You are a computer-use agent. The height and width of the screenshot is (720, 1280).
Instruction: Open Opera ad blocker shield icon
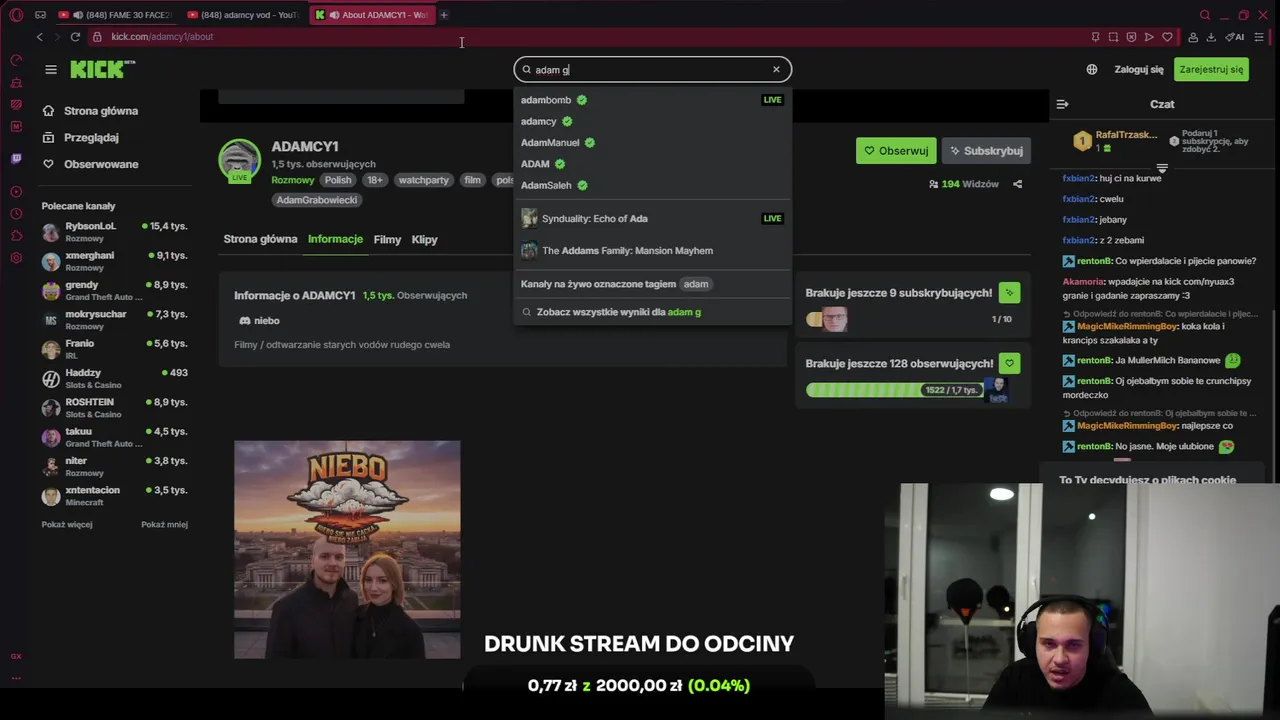click(x=1131, y=37)
